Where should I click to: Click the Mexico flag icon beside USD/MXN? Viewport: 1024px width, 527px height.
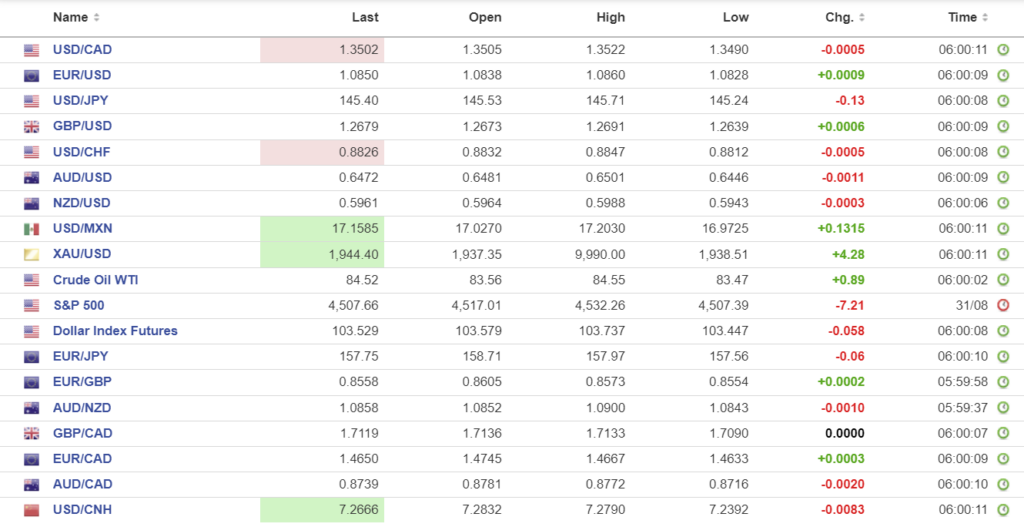[x=31, y=229]
